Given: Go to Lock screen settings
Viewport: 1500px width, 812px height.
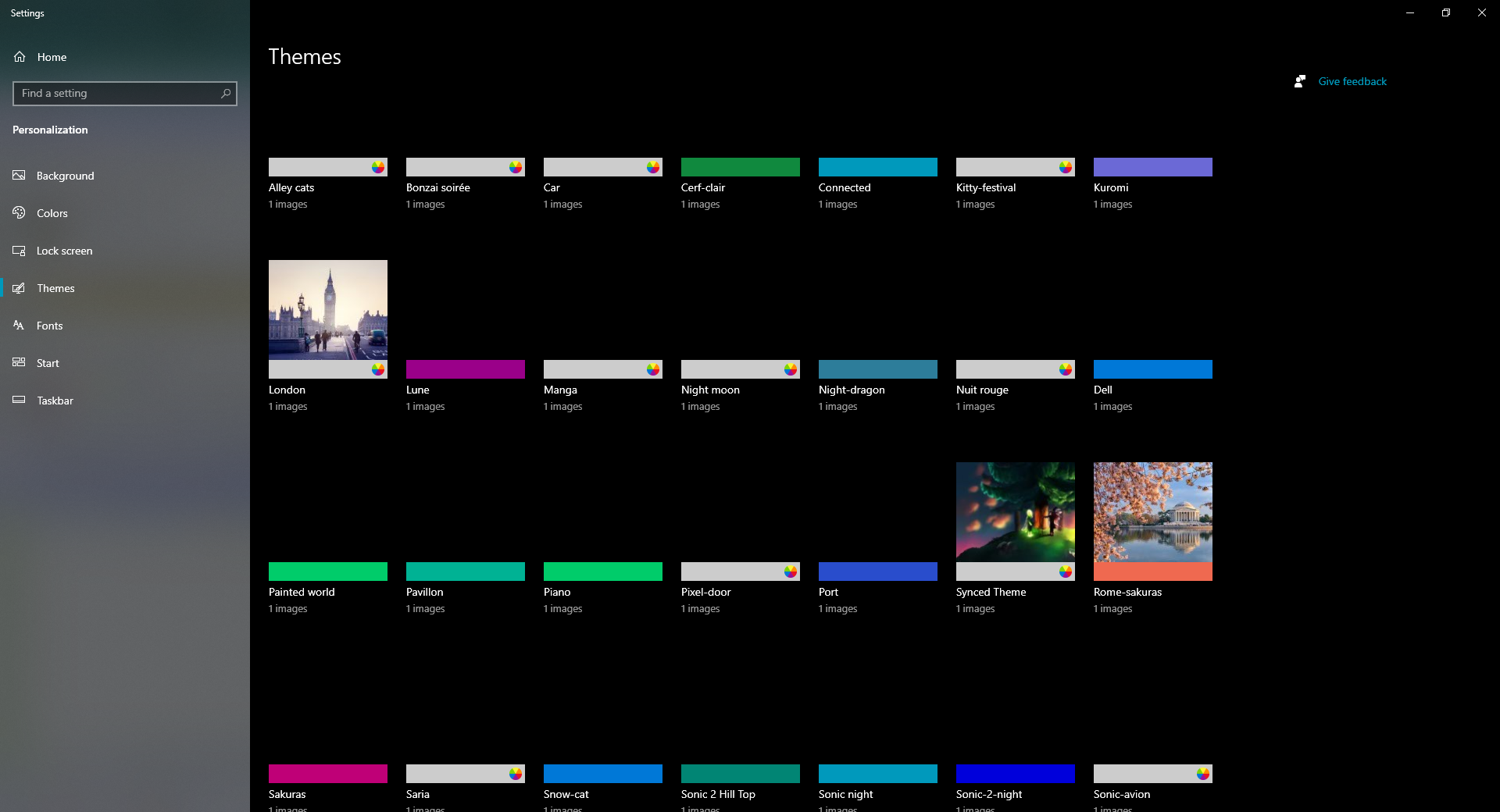Looking at the screenshot, I should point(64,251).
